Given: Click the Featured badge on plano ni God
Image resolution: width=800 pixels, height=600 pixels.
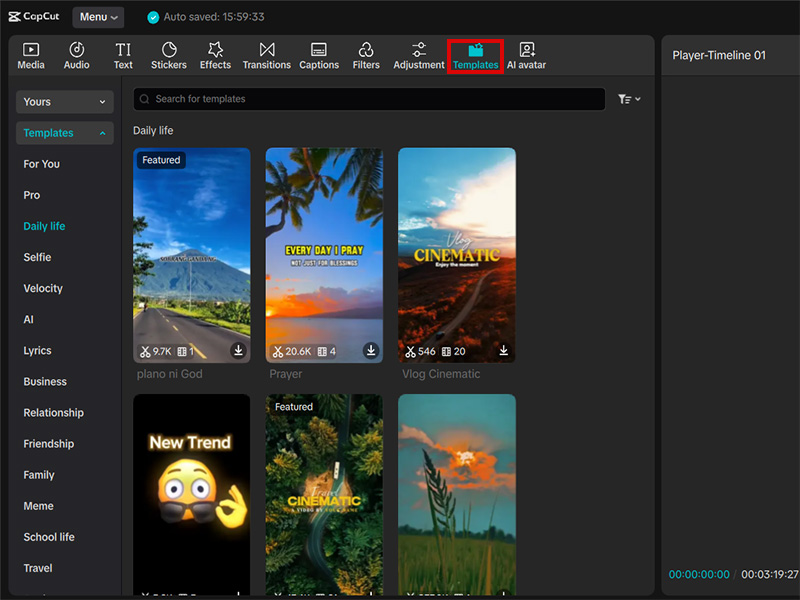Looking at the screenshot, I should (x=161, y=160).
